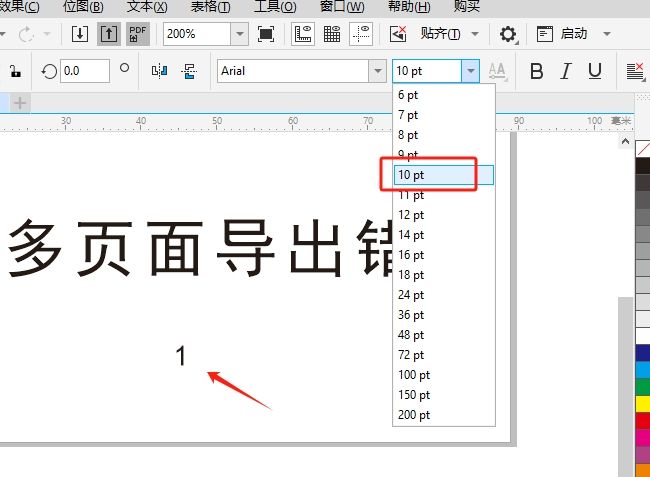Toggle the guidelines display icon

[x=361, y=34]
